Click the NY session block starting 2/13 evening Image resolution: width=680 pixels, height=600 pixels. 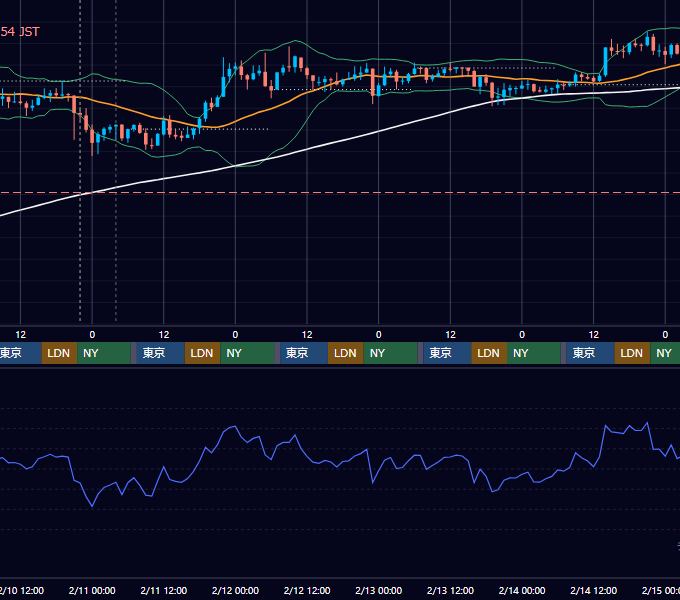point(534,353)
